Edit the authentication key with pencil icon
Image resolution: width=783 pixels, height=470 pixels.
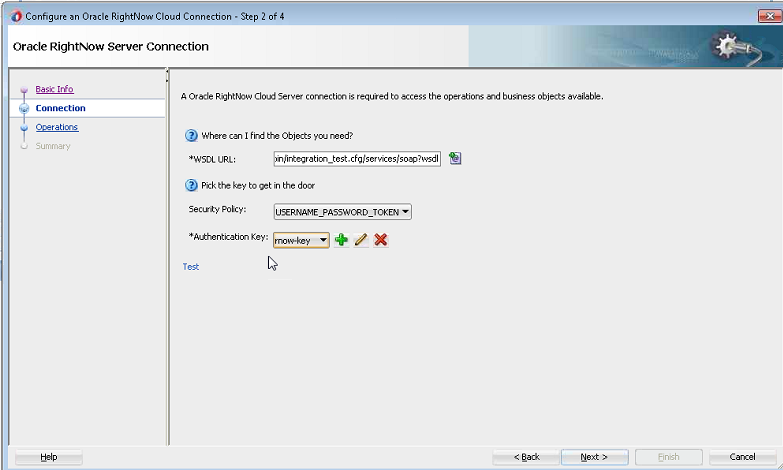(x=361, y=240)
